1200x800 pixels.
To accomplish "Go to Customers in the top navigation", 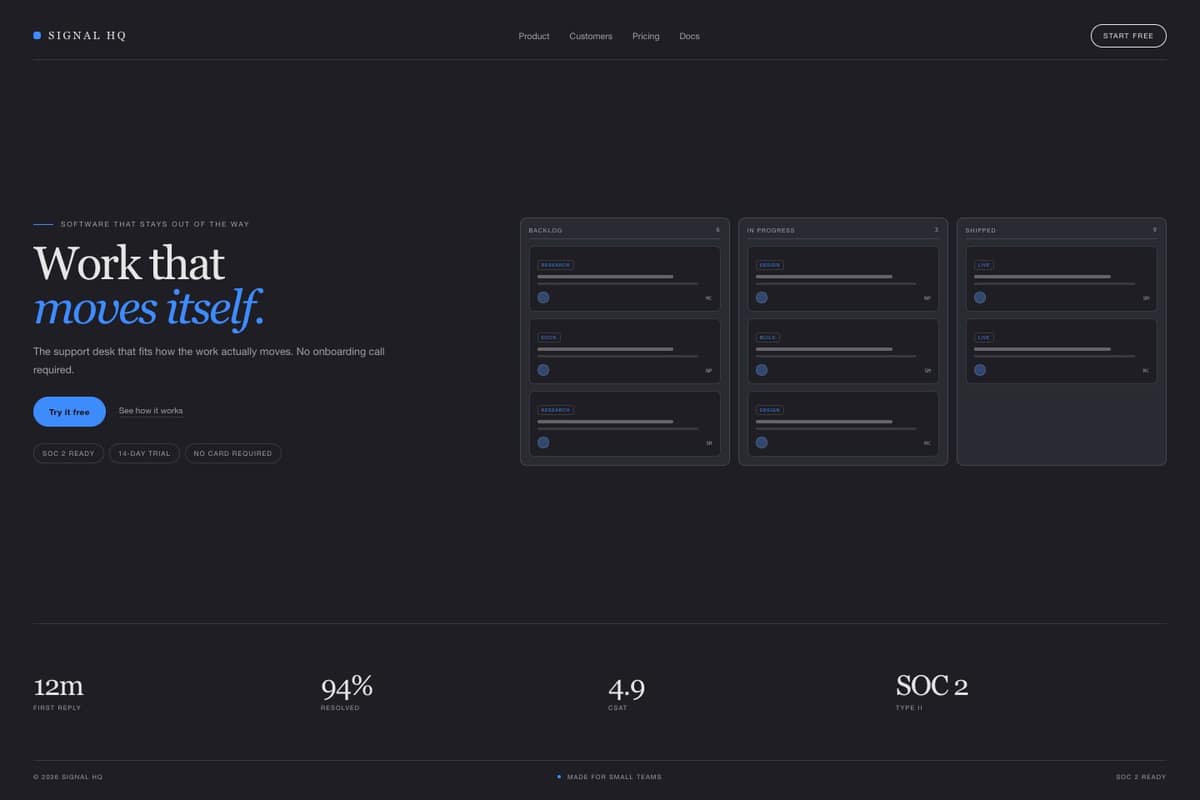I will pyautogui.click(x=591, y=36).
